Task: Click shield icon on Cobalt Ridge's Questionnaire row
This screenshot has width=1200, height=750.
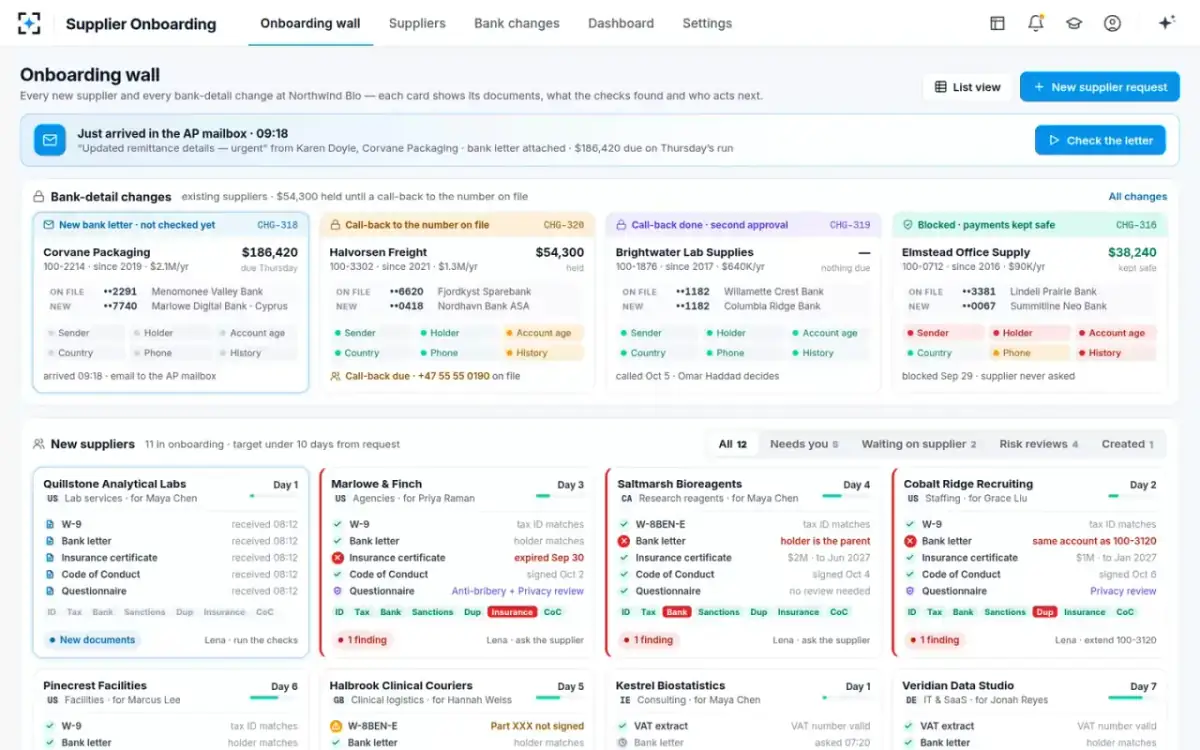Action: point(910,591)
